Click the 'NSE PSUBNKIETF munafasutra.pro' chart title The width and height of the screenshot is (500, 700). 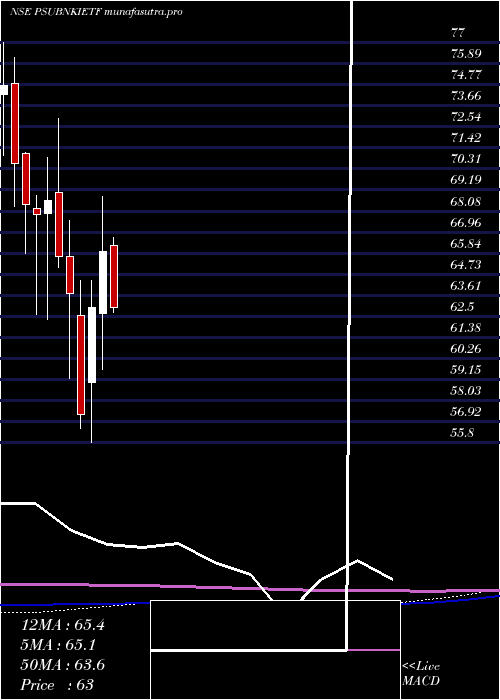96,12
